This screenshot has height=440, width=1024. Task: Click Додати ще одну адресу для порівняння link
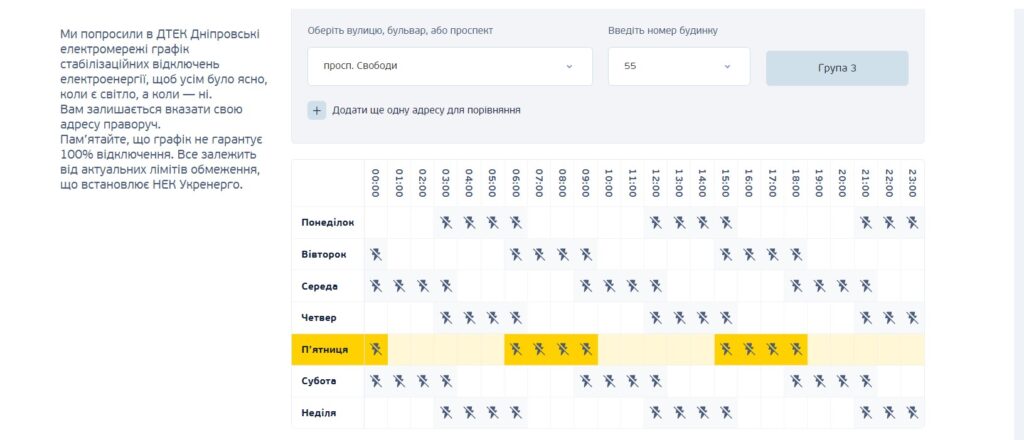426,110
